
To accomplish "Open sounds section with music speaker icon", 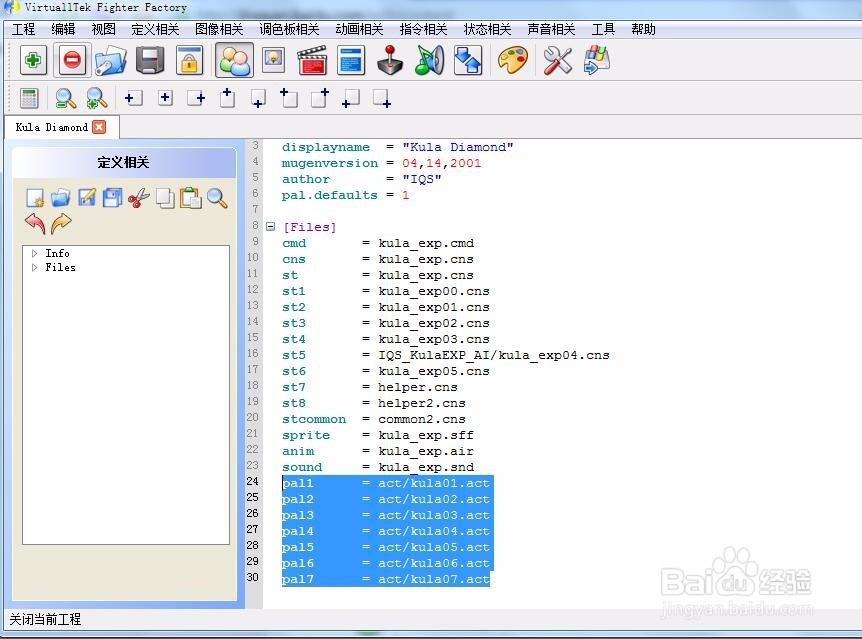I will 429,60.
